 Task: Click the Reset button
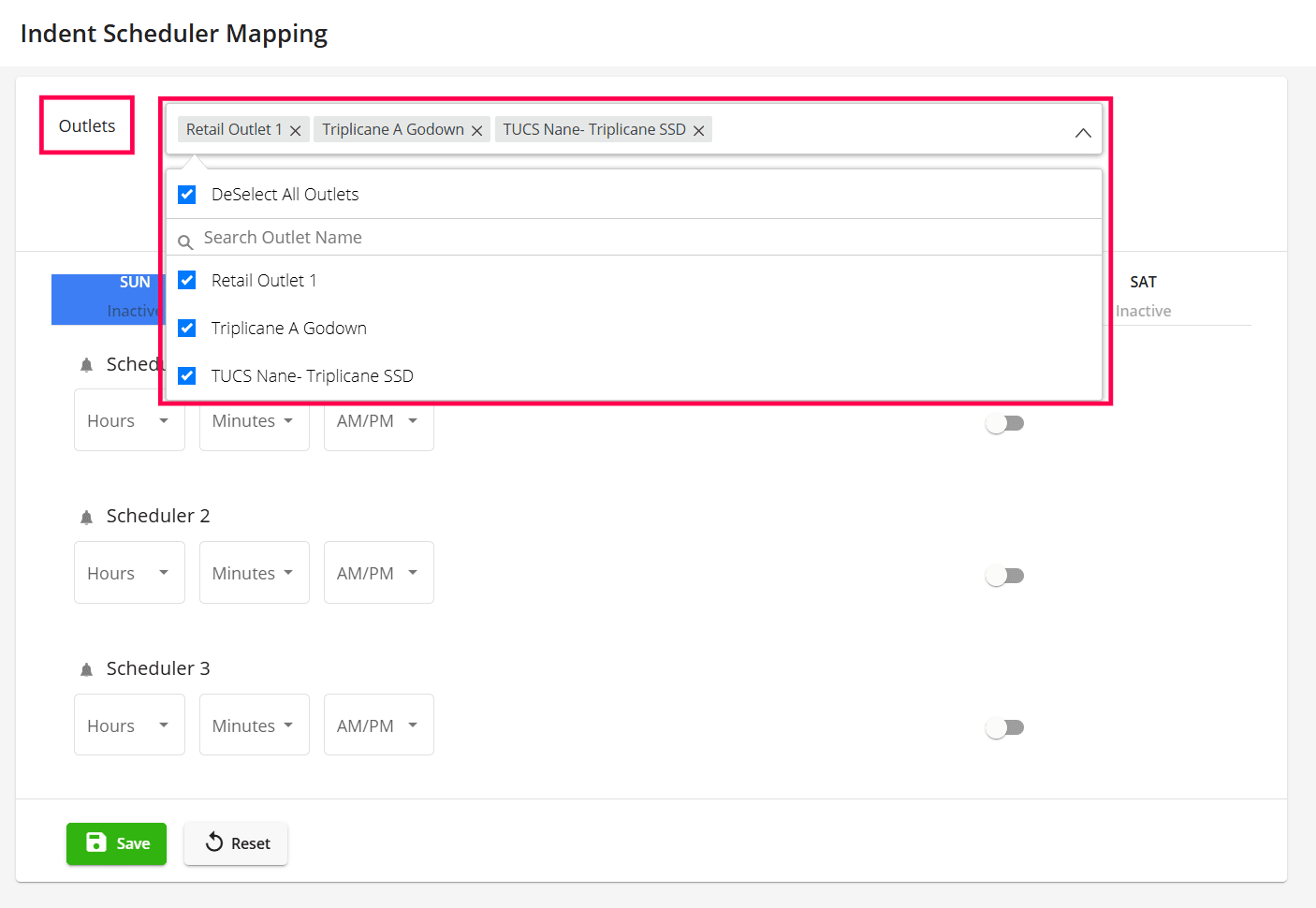(236, 843)
